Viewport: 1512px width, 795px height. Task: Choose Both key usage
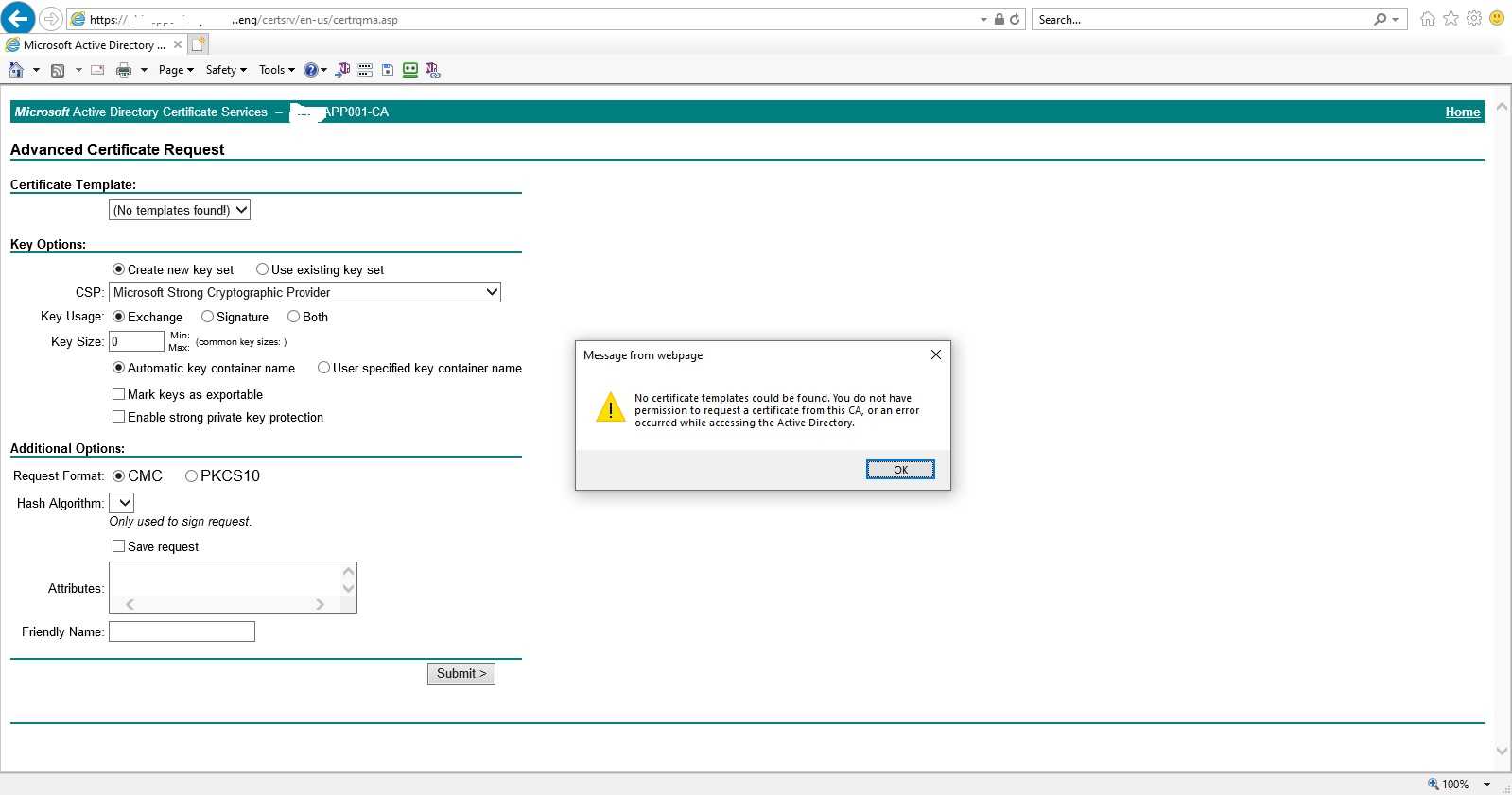tap(293, 317)
